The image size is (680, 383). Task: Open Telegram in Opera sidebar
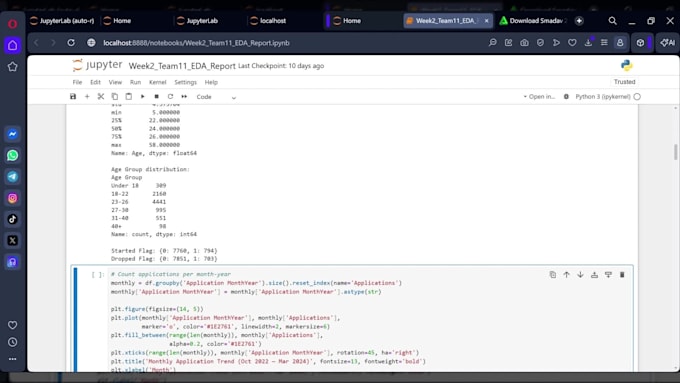13,177
